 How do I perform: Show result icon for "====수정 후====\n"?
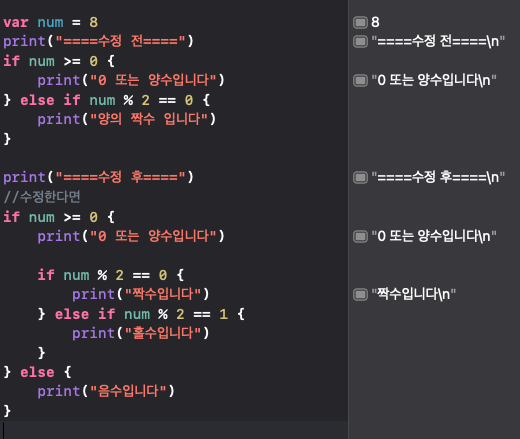pos(360,177)
